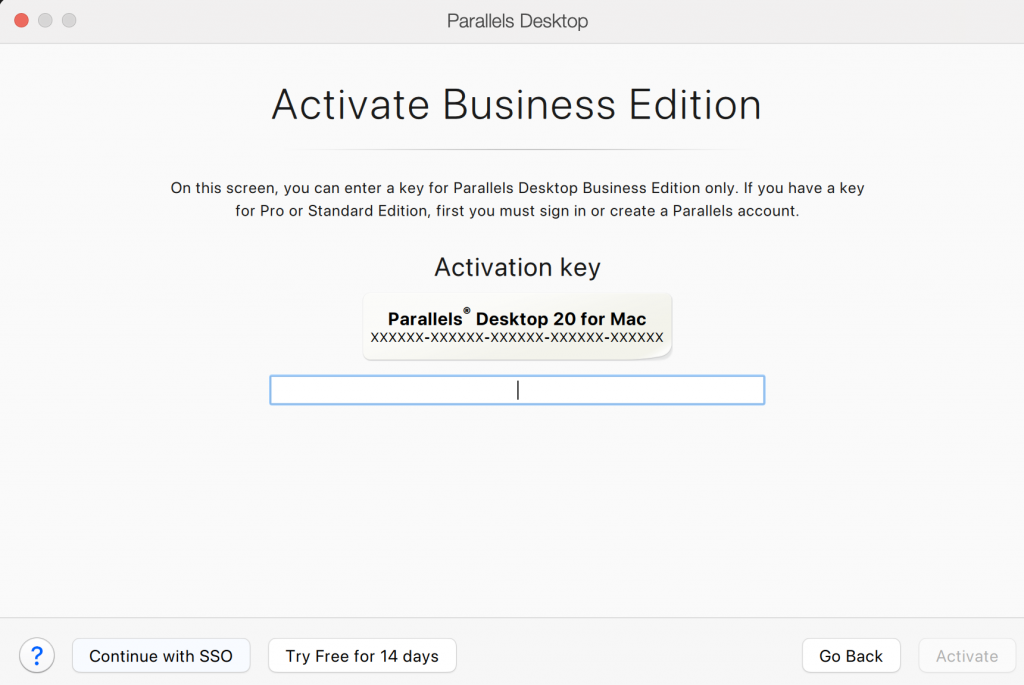Minimize the window with the yellow button

coord(45,20)
